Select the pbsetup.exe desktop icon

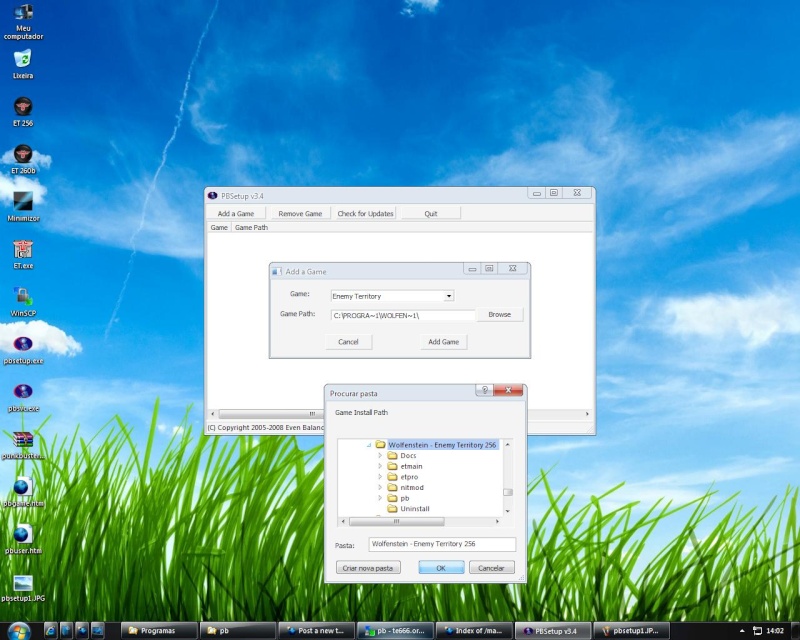pyautogui.click(x=23, y=349)
